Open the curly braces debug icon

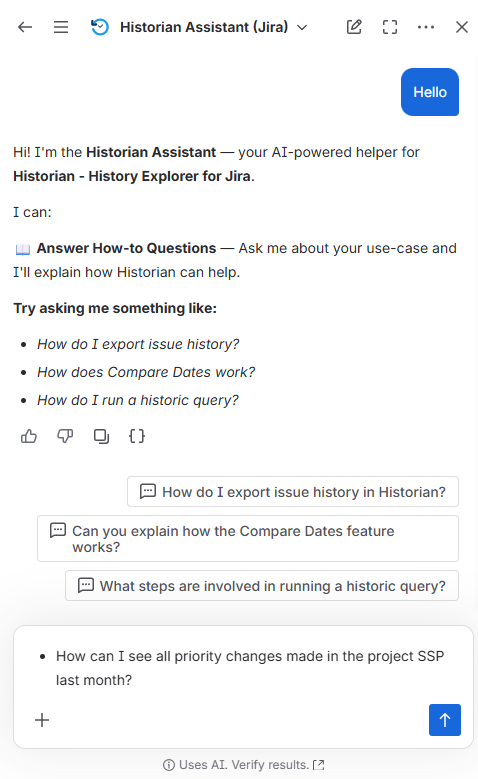tap(137, 436)
